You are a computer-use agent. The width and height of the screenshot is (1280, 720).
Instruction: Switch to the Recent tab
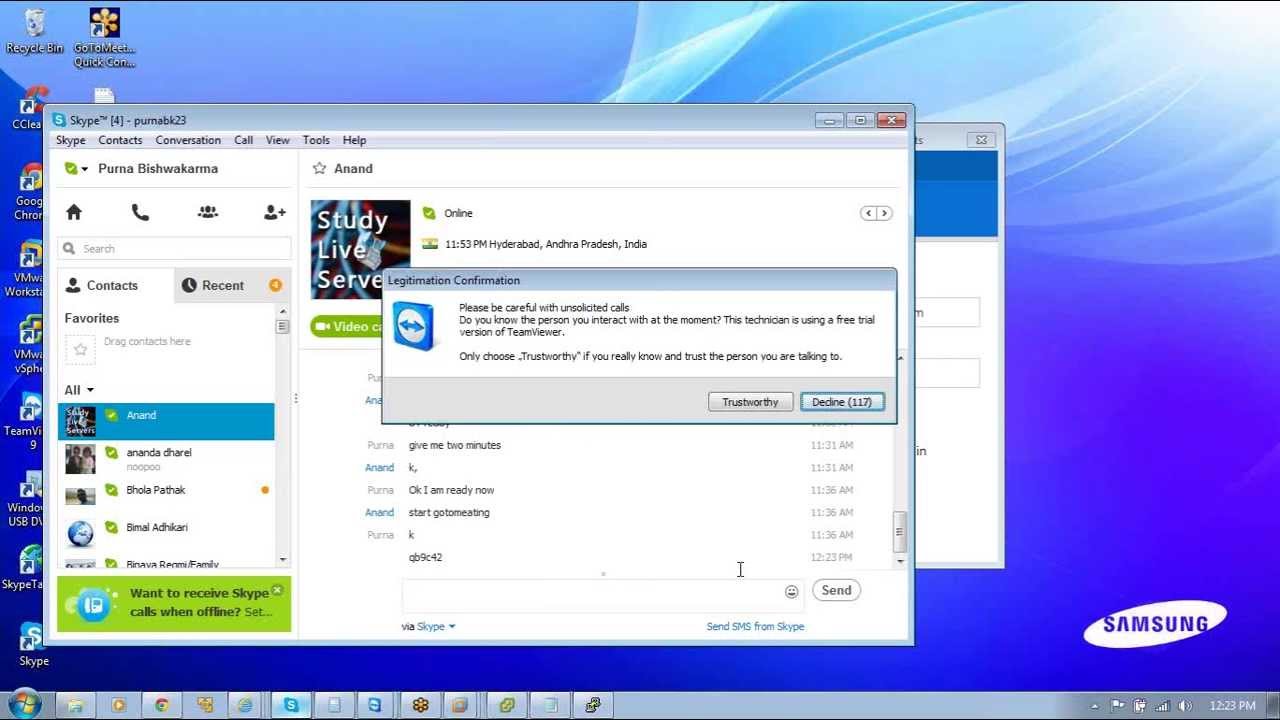pos(232,285)
